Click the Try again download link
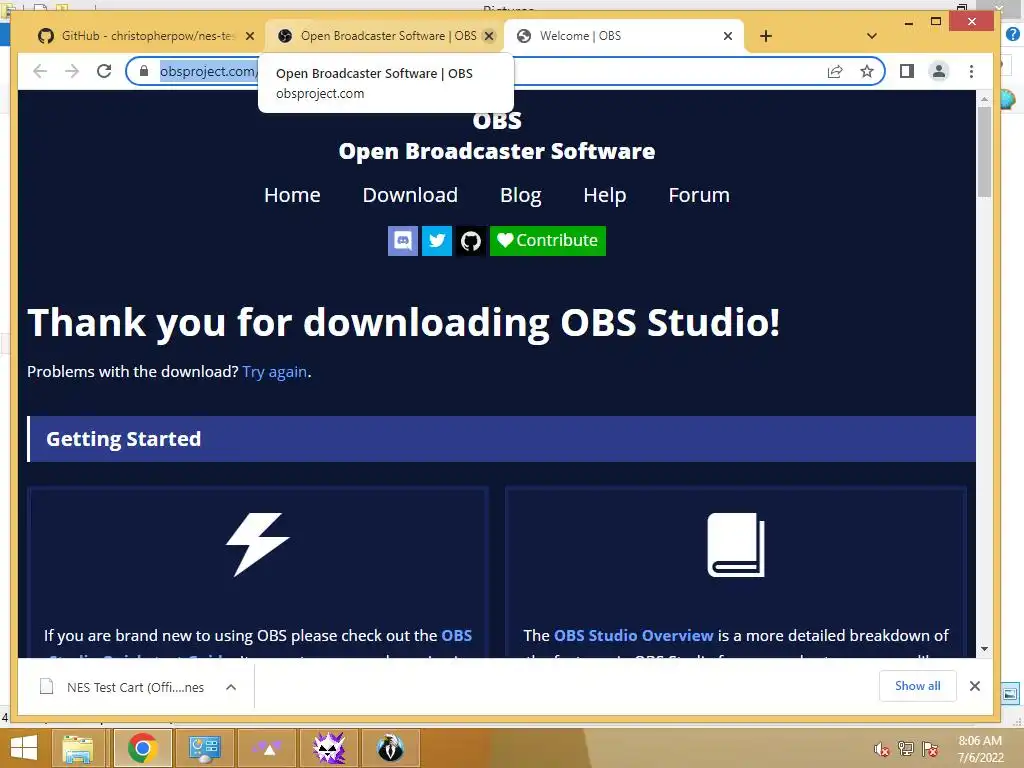1024x768 pixels. coord(274,372)
